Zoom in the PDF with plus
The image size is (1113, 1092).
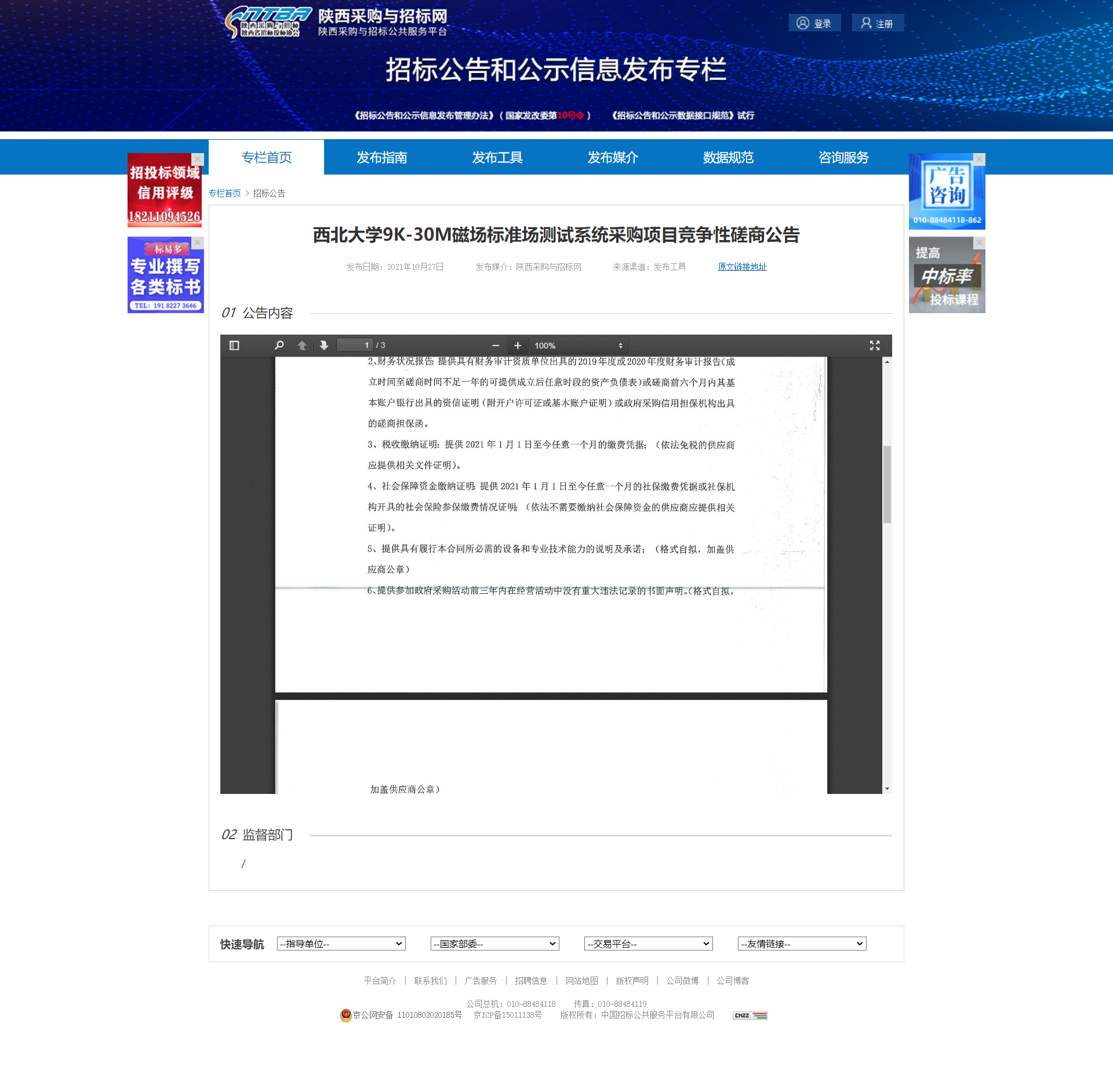[518, 346]
